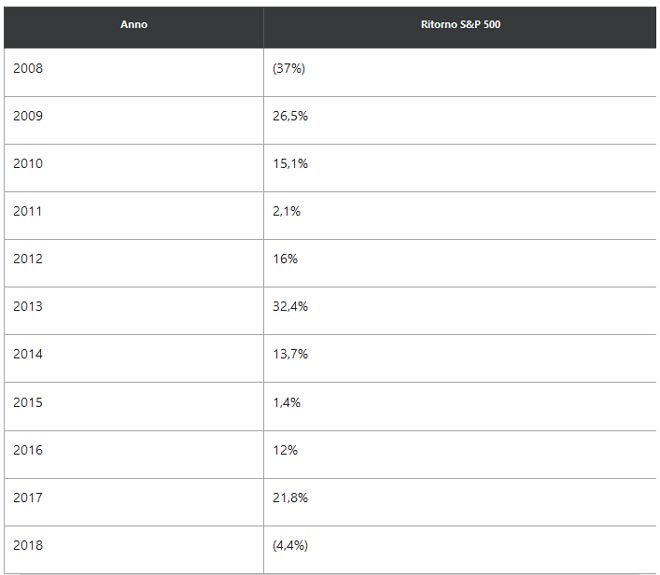The height and width of the screenshot is (575, 660).
Task: Click the 2013 year cell
Action: (x=28, y=307)
